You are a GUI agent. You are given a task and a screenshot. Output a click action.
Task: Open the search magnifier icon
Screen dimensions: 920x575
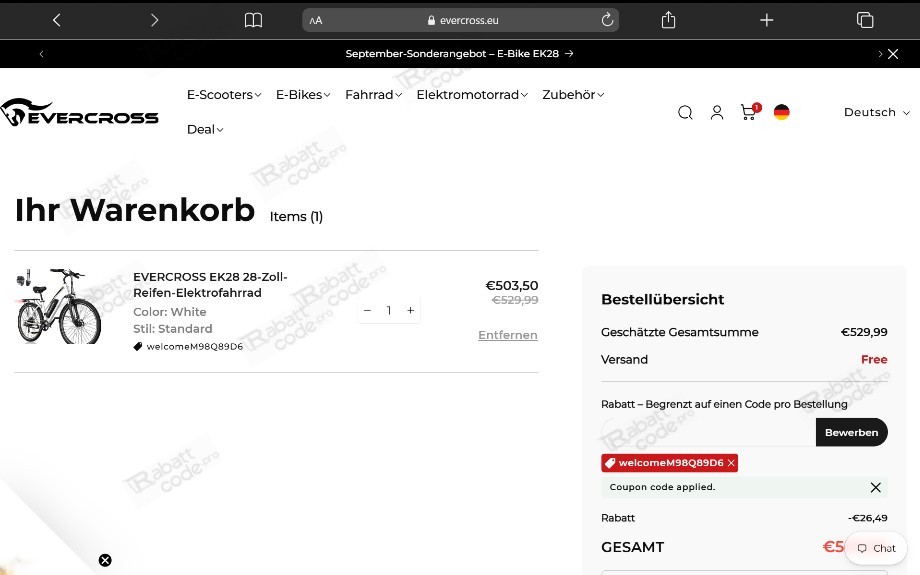[x=685, y=112]
